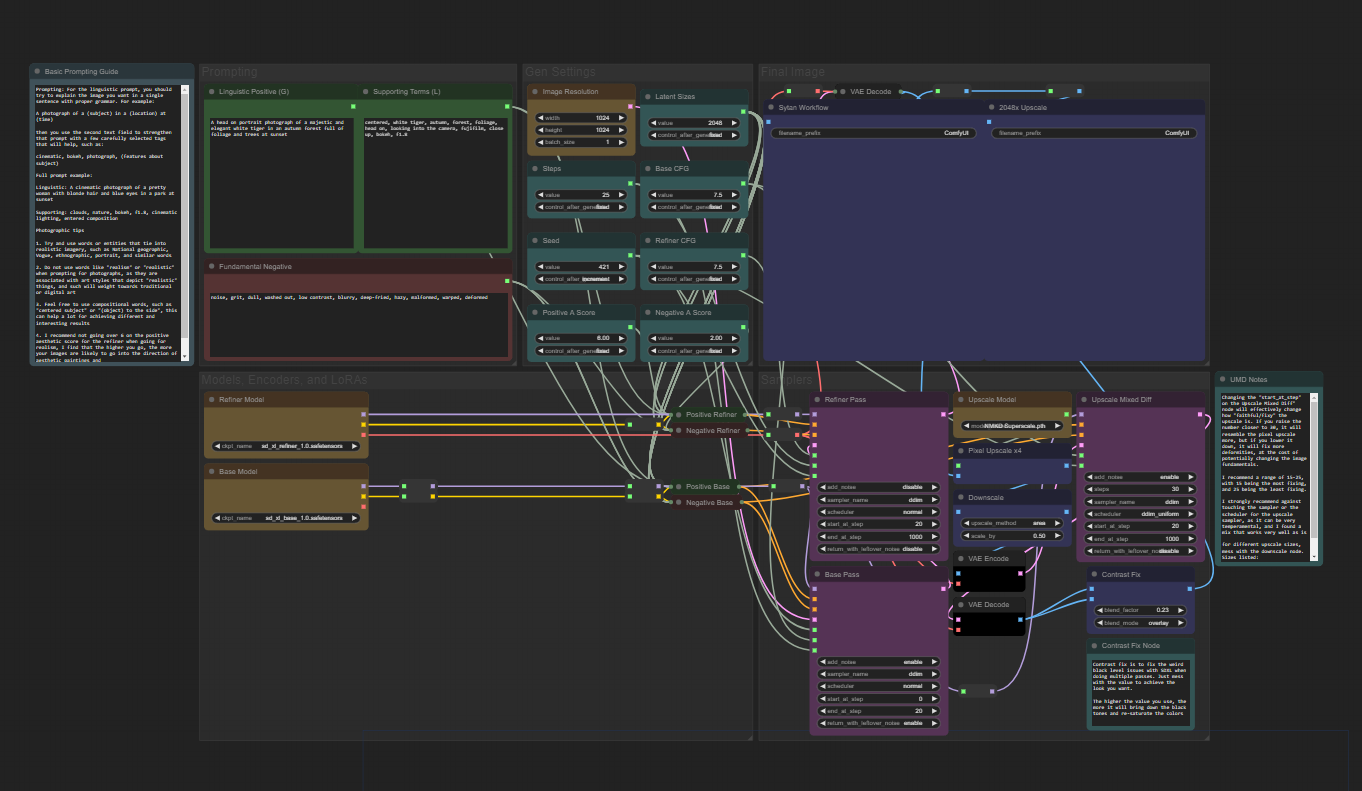
Task: Open the upscale_method selector in Downscale node
Action: [x=1014, y=523]
